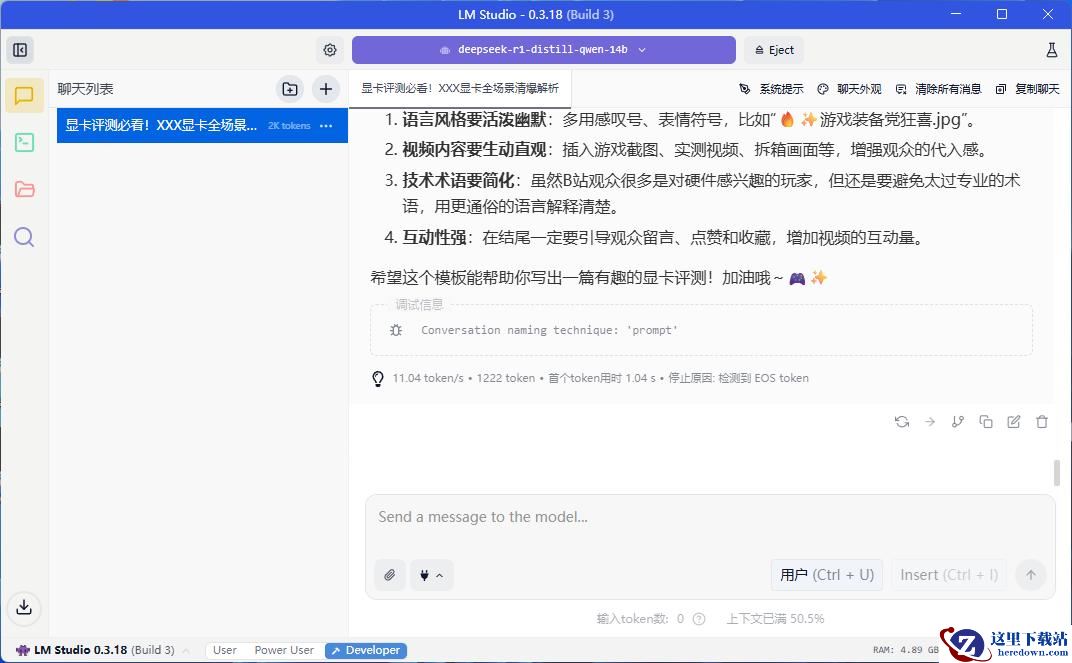This screenshot has width=1072, height=663.
Task: Open 系统提示 system prompt
Action: (771, 89)
